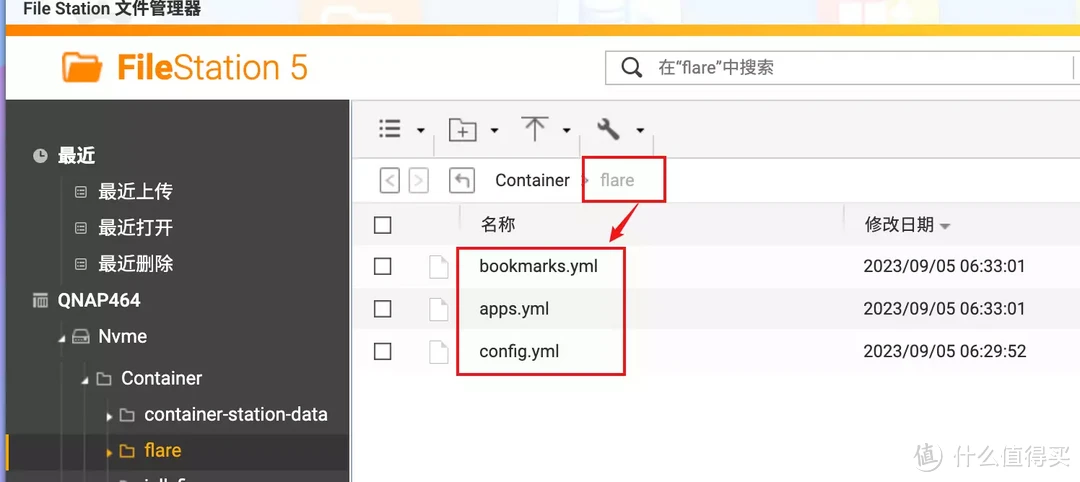
Task: Check the bookmarks.yml row checkbox
Action: [382, 266]
